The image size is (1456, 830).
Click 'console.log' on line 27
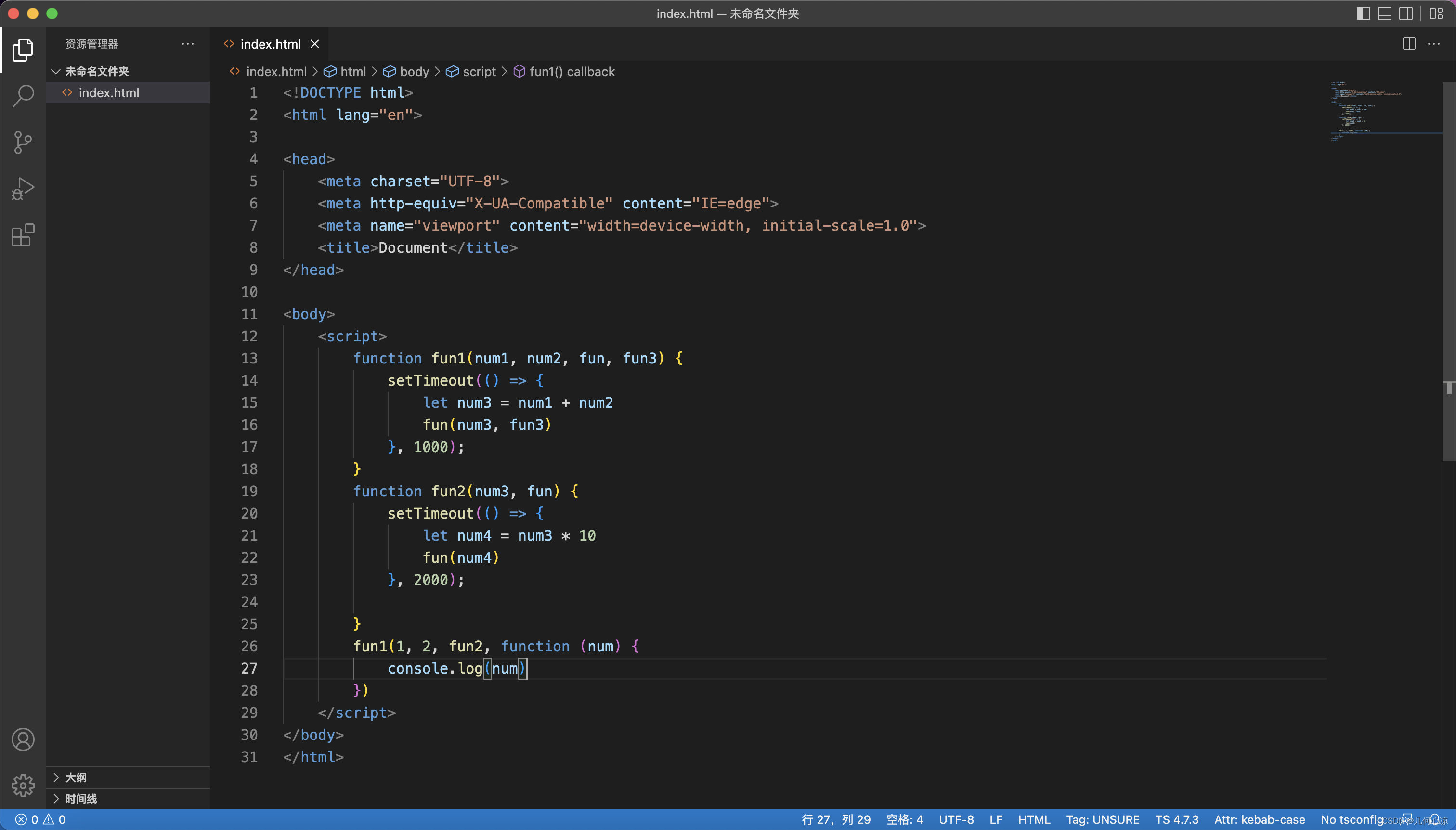[435, 668]
